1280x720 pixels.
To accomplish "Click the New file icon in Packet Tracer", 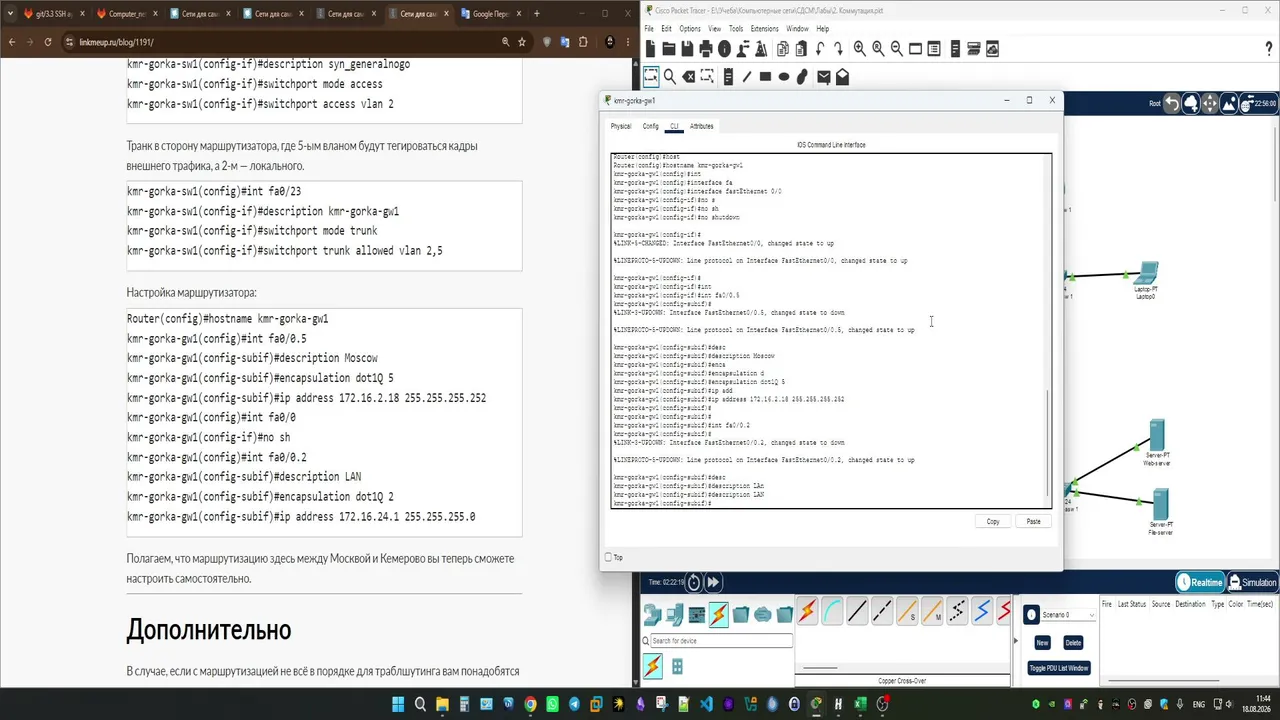I will (650, 49).
